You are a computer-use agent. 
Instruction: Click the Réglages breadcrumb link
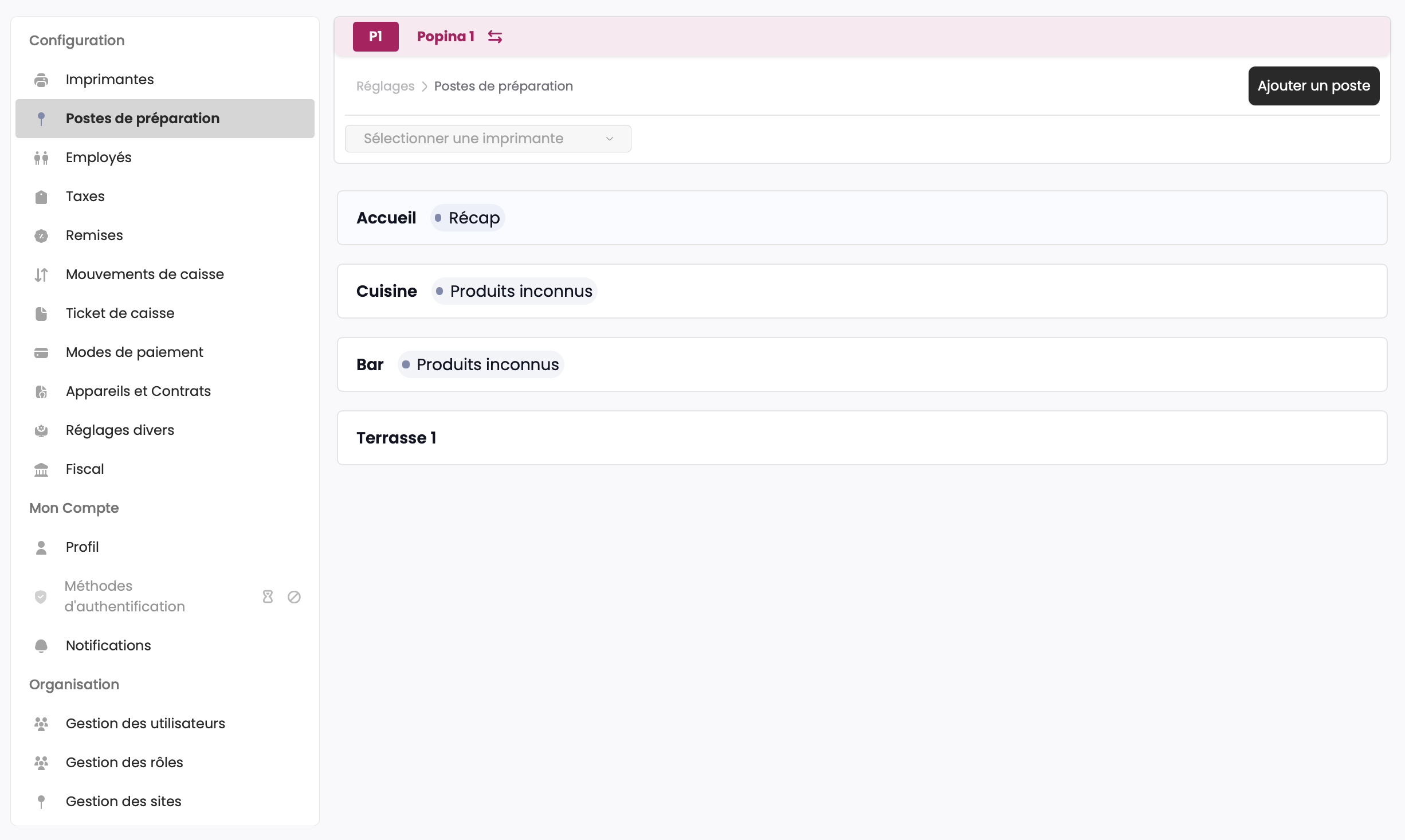[385, 86]
